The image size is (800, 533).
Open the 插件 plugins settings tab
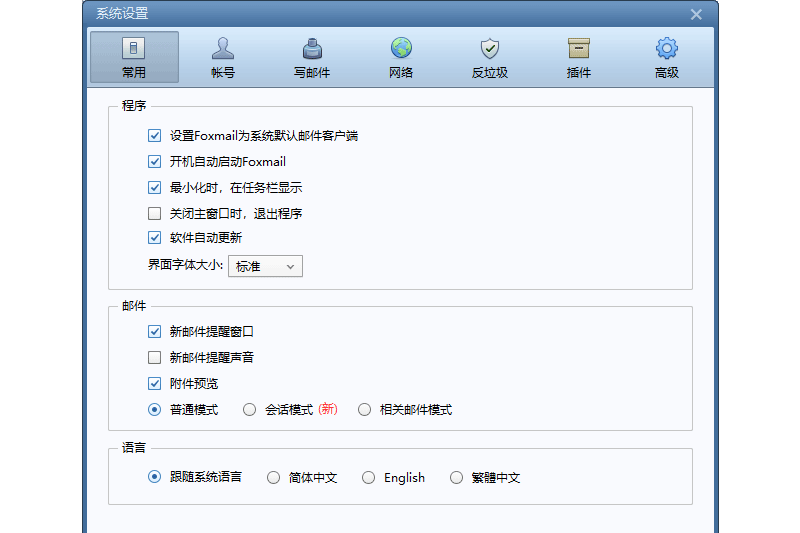click(x=579, y=57)
